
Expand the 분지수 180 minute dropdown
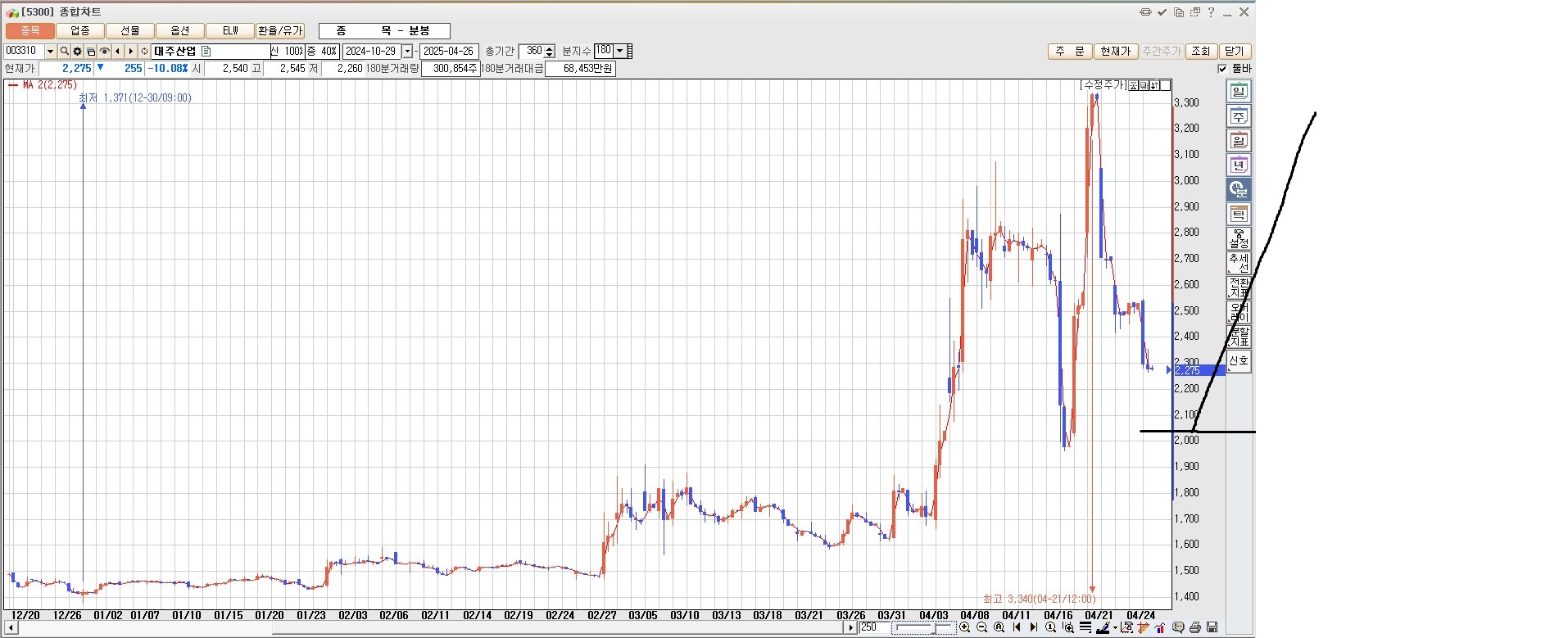click(x=619, y=51)
